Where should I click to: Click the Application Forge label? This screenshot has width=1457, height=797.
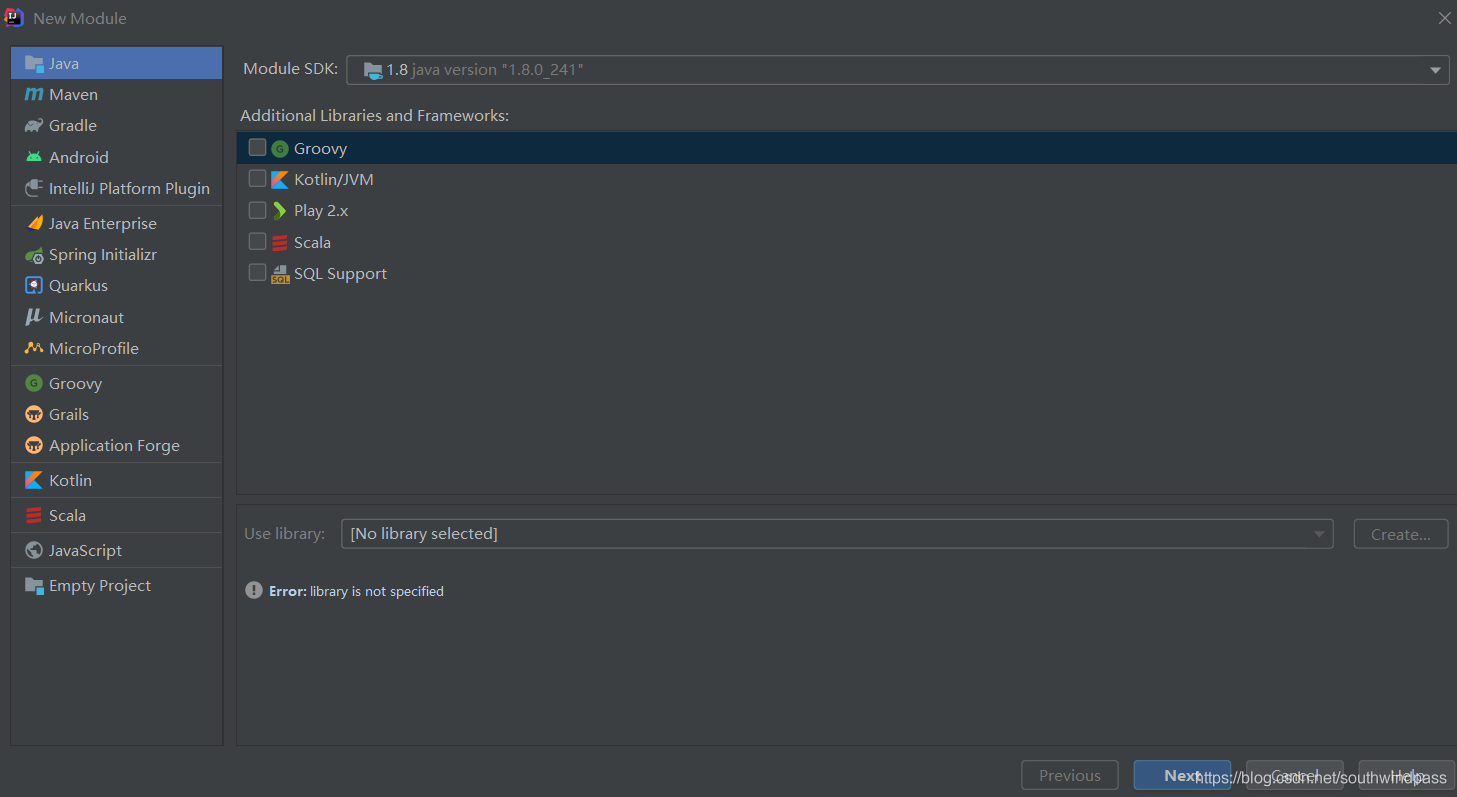click(x=114, y=445)
